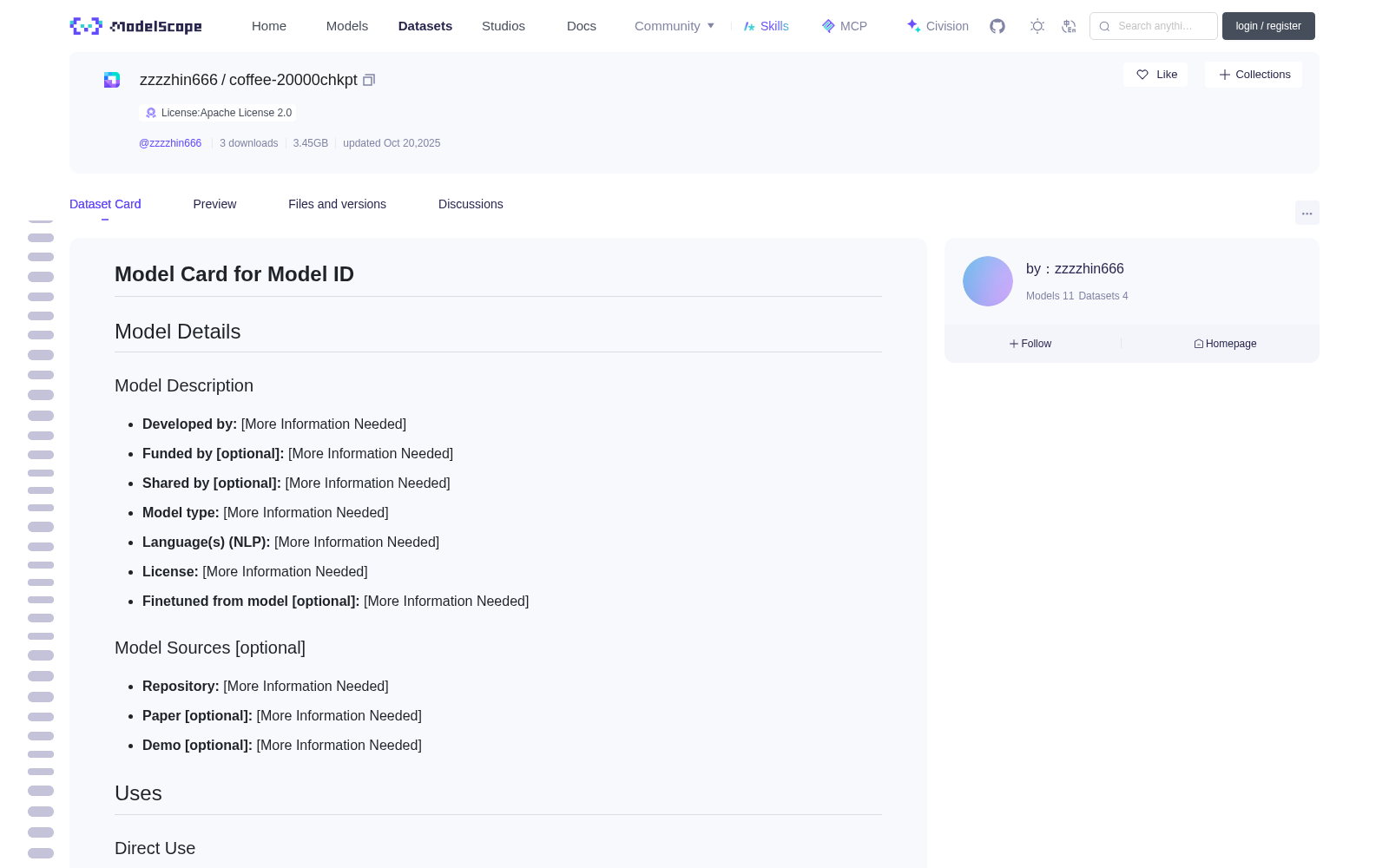Click the 'Models 11' count
Screen dimensions: 1389x868
coord(1050,296)
